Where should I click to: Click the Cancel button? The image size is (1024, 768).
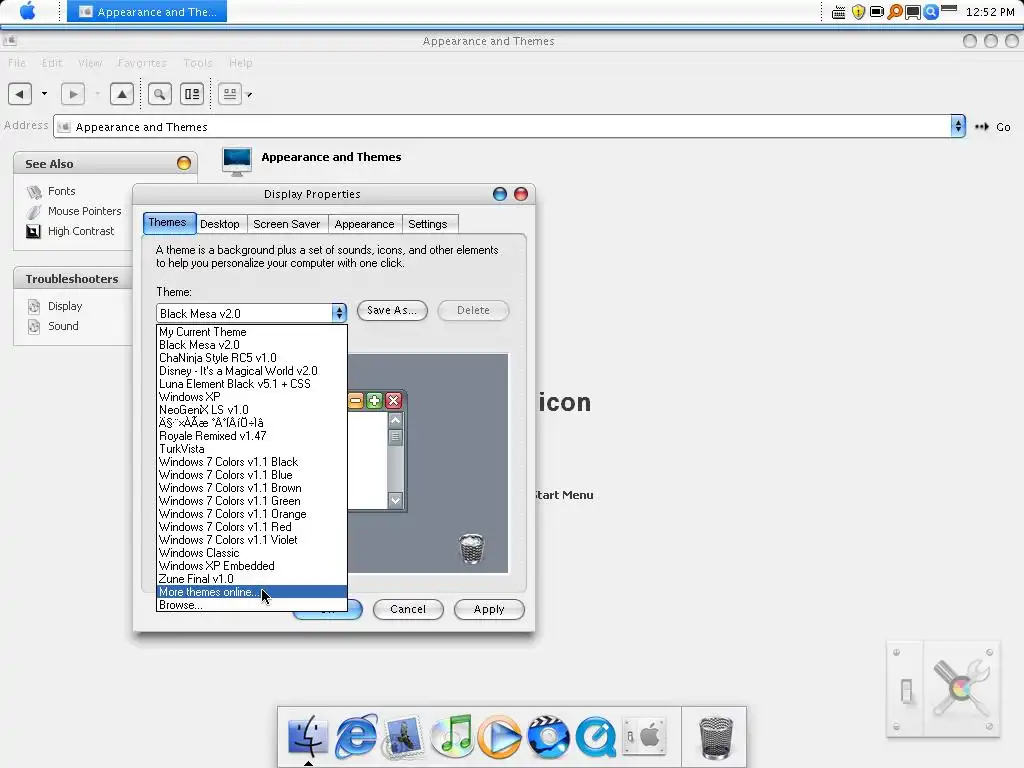click(408, 609)
